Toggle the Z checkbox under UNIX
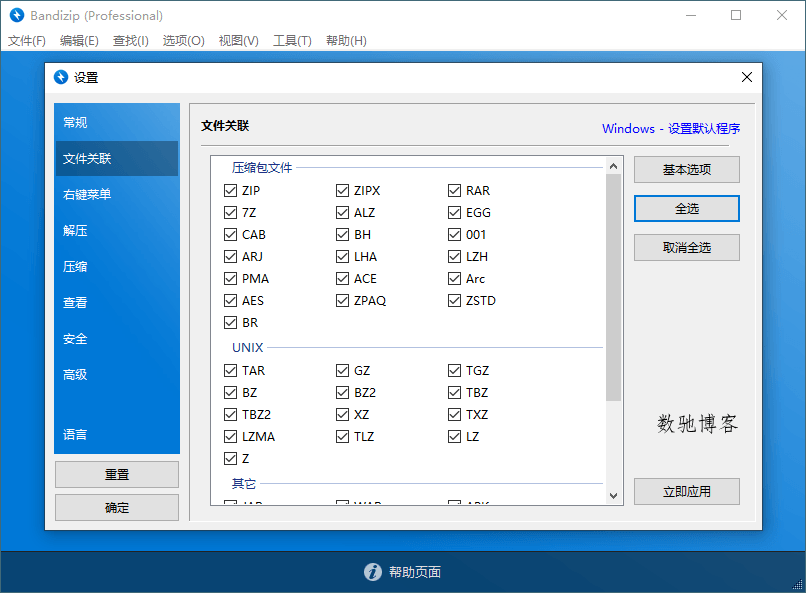This screenshot has height=593, width=806. (230, 458)
